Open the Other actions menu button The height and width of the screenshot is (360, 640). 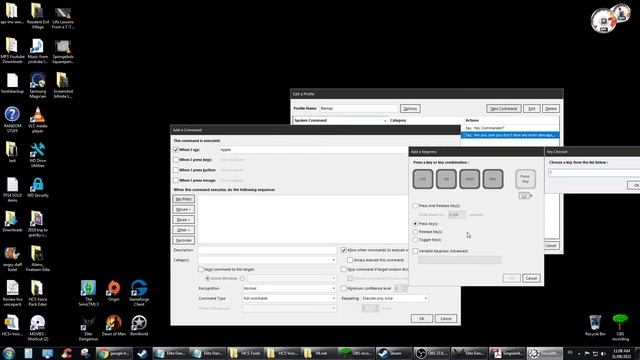pos(183,230)
